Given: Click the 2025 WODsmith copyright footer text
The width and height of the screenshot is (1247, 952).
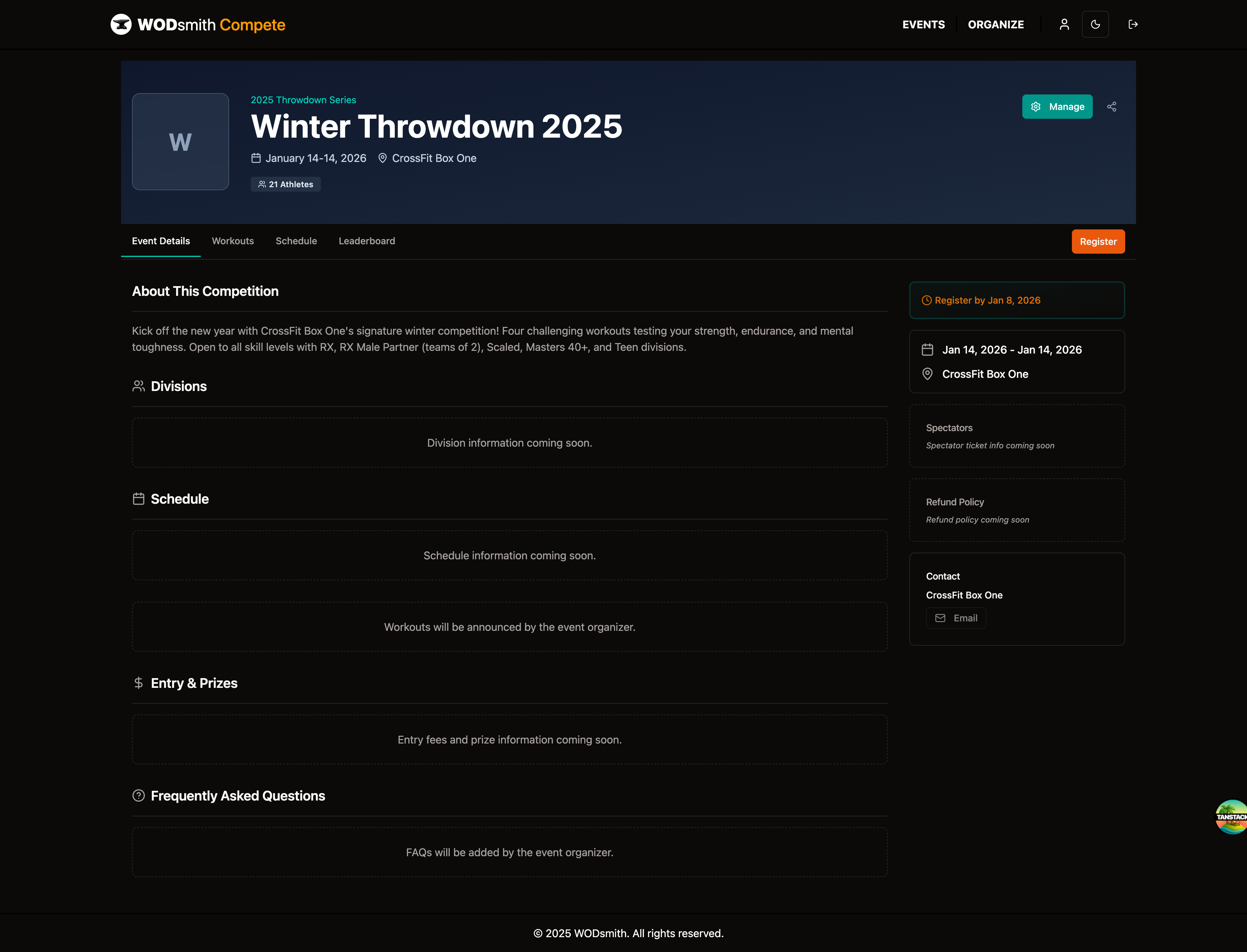Looking at the screenshot, I should tap(629, 933).
